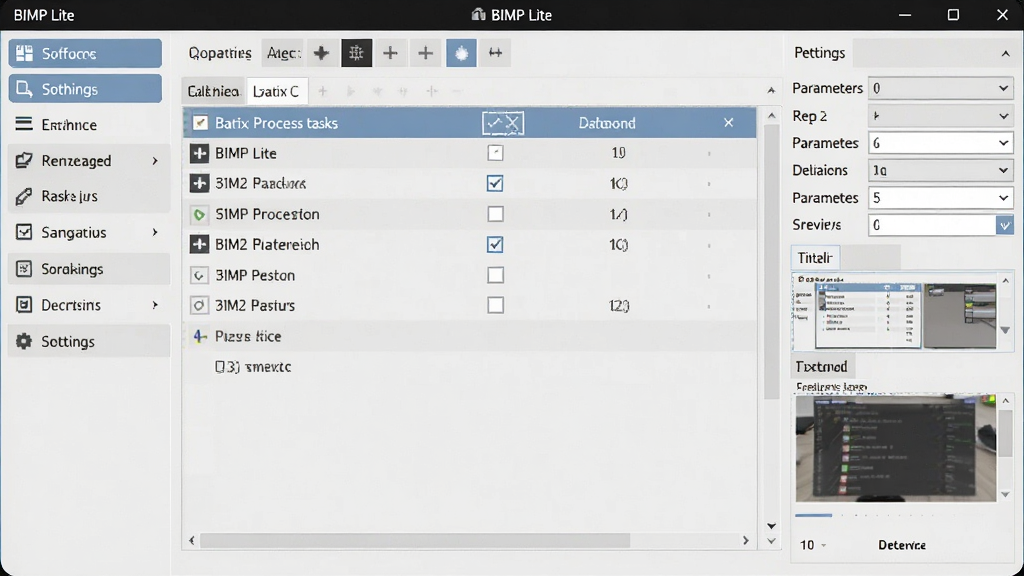Click the 3IMP Peston row icon
This screenshot has width=1024, height=576.
[199, 275]
